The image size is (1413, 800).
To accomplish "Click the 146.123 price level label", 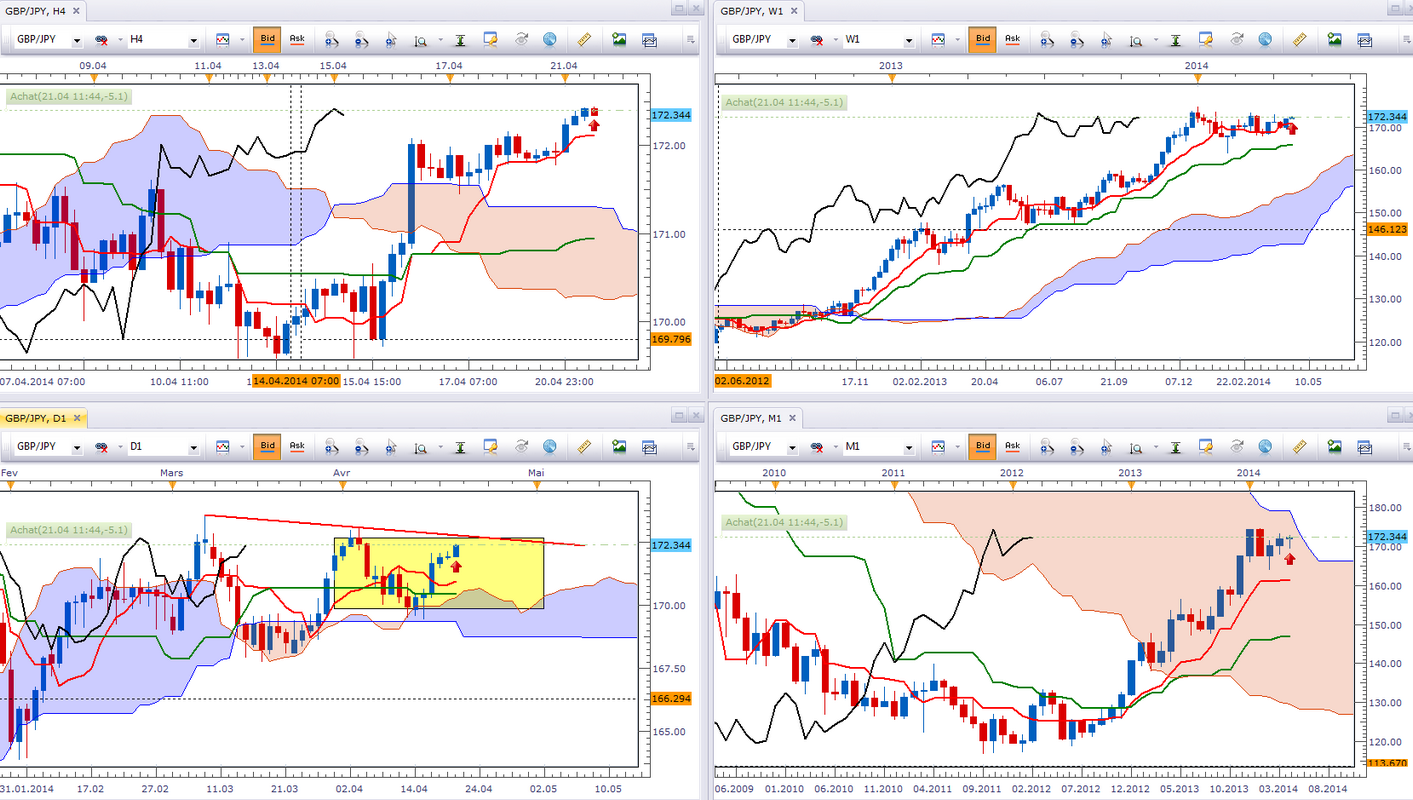I will [x=1386, y=229].
